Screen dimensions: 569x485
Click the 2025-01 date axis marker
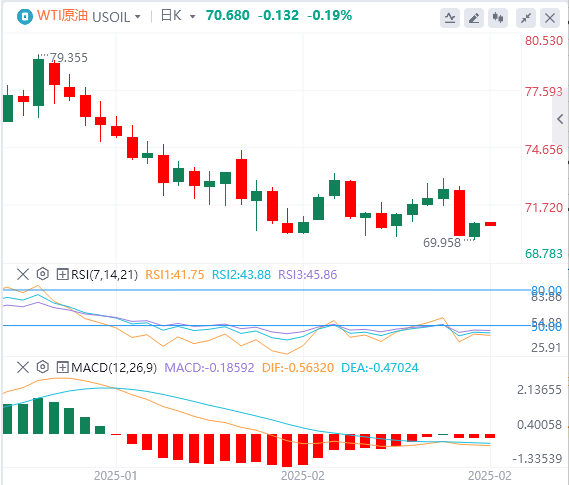pos(115,475)
